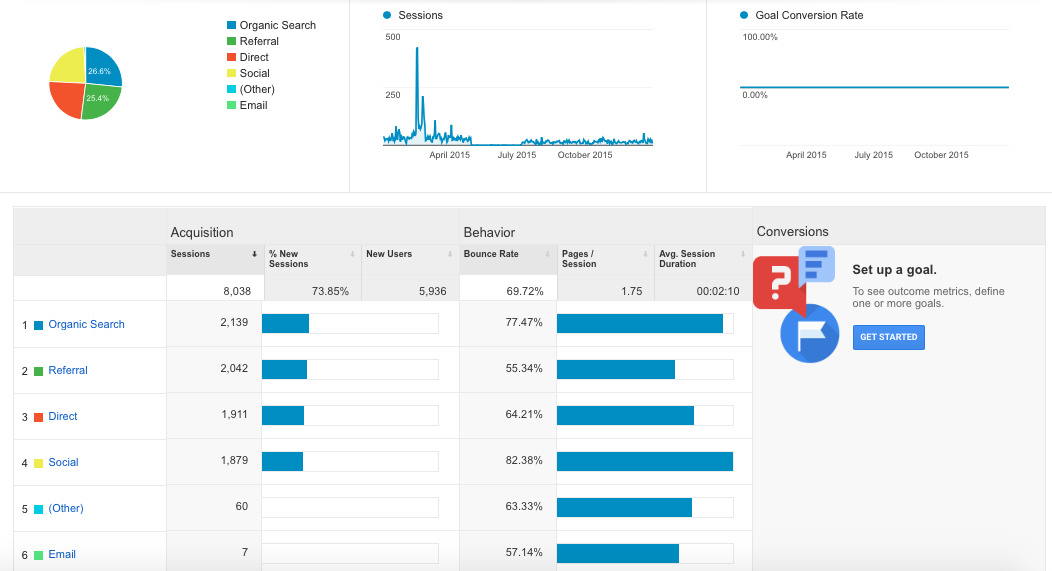Click Direct sessions value 1,911
The height and width of the screenshot is (571, 1052).
click(235, 415)
